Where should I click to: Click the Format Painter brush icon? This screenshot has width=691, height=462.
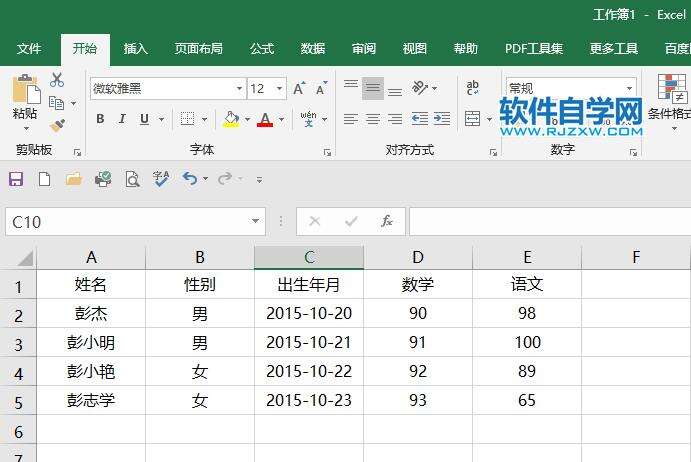click(57, 125)
